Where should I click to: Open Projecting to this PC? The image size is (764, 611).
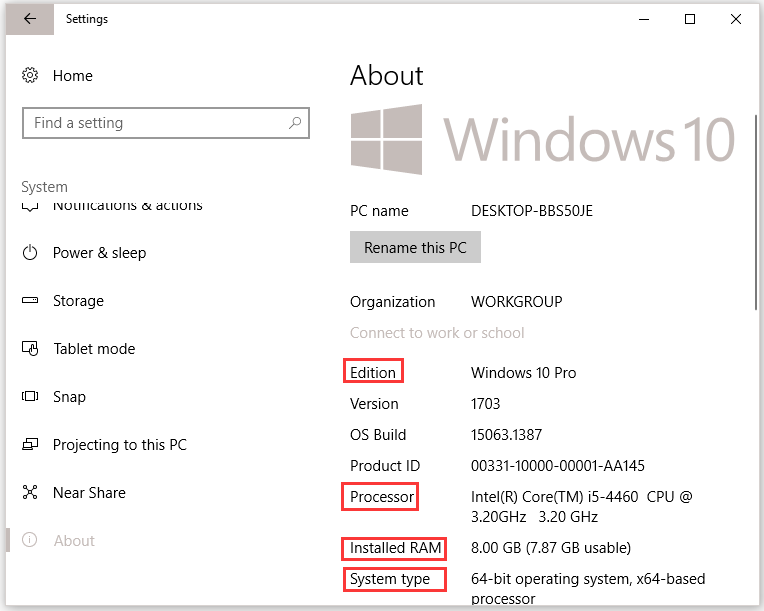click(x=119, y=445)
